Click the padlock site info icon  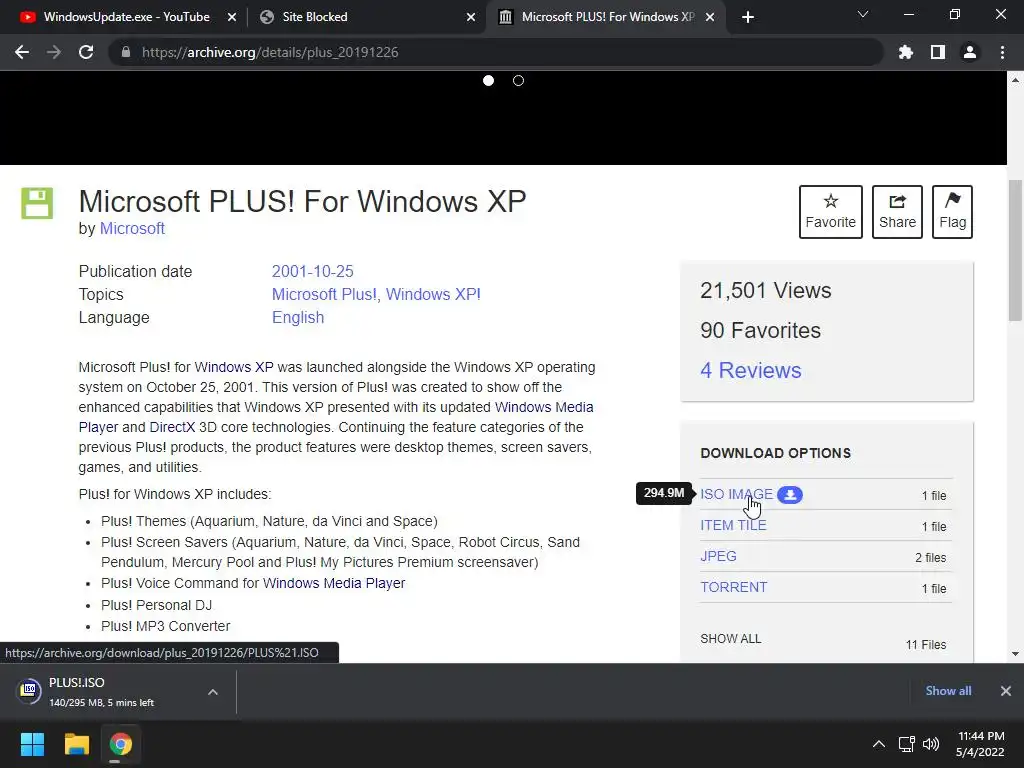pos(126,52)
